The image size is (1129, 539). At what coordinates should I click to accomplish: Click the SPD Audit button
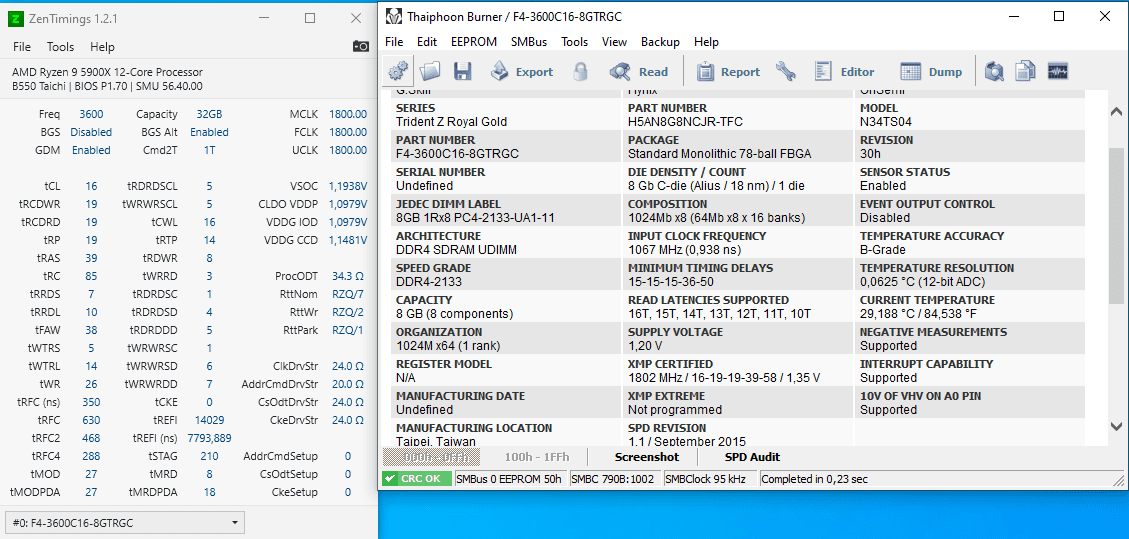752,457
